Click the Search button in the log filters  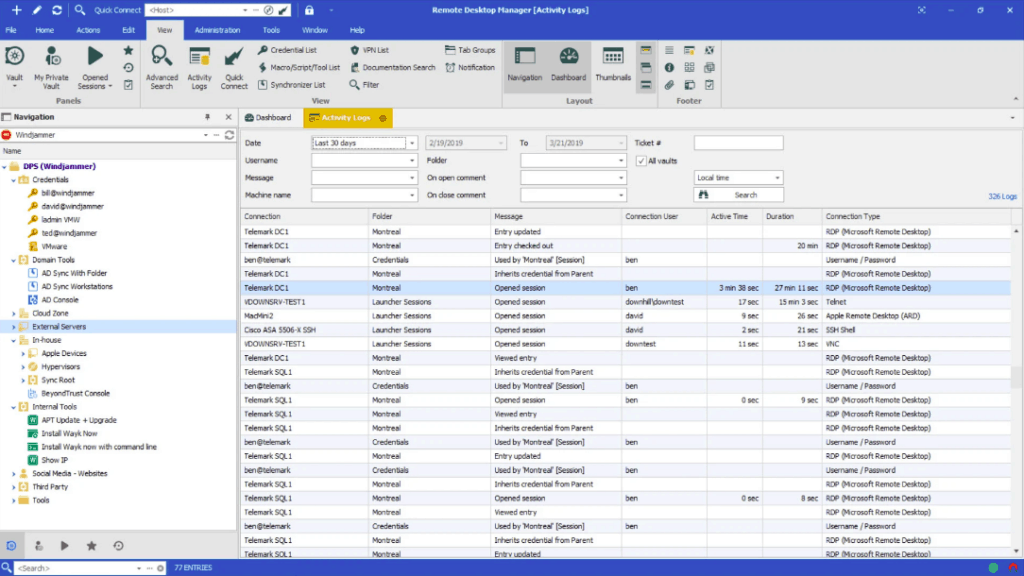point(738,193)
